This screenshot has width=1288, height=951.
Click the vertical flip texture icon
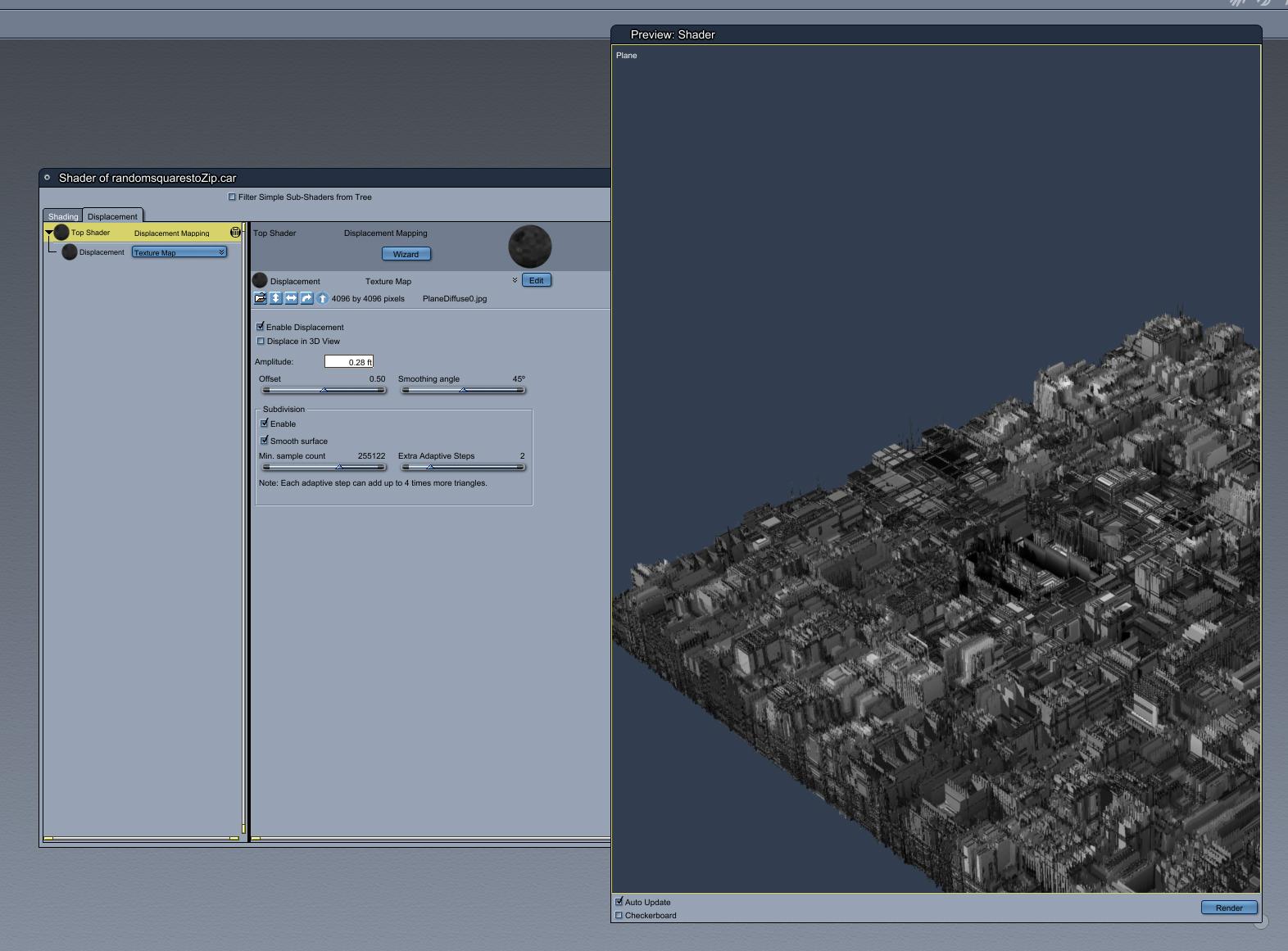(276, 298)
